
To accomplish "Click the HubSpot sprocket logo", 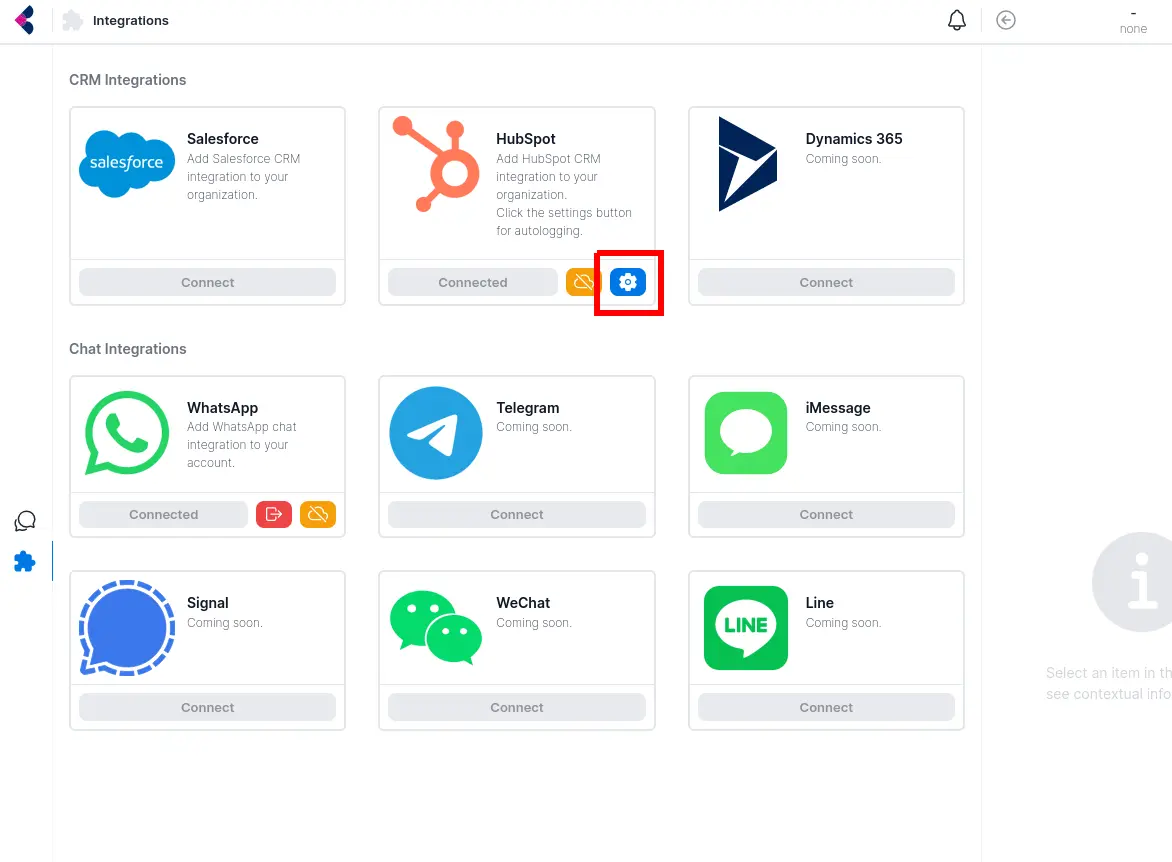I will 437,164.
